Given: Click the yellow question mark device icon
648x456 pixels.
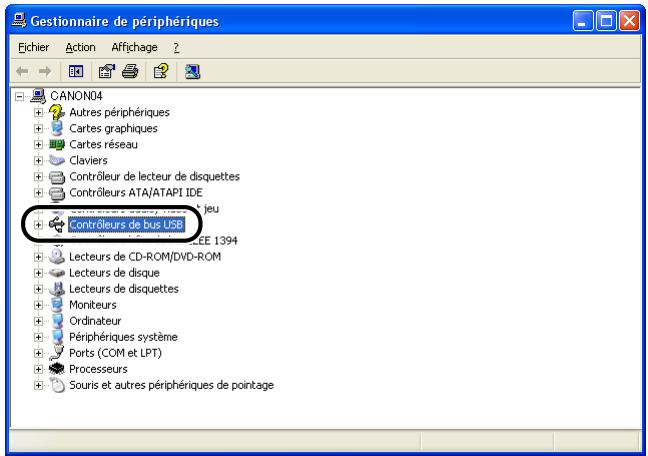Looking at the screenshot, I should (57, 112).
